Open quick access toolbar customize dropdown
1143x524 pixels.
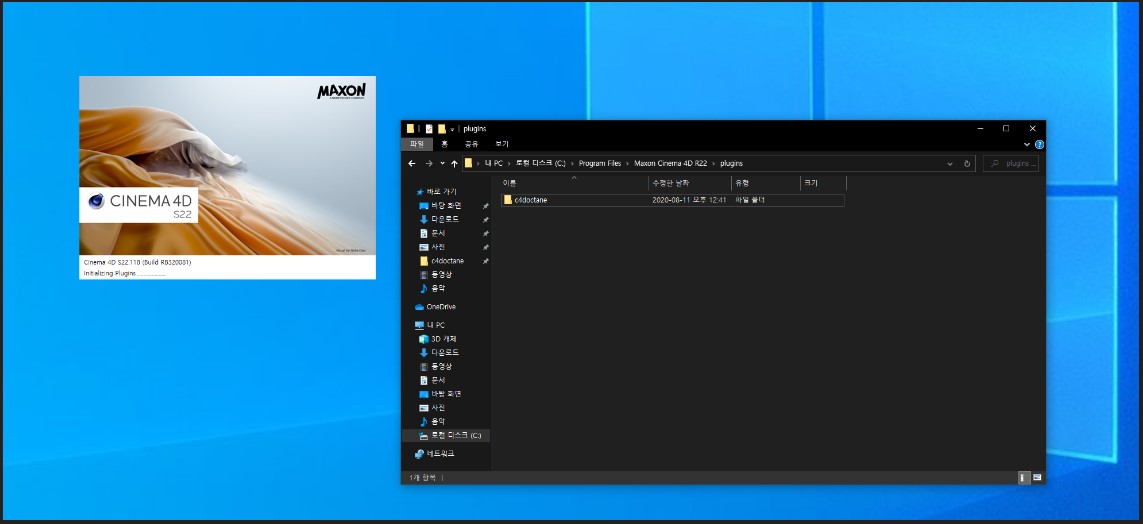(452, 129)
